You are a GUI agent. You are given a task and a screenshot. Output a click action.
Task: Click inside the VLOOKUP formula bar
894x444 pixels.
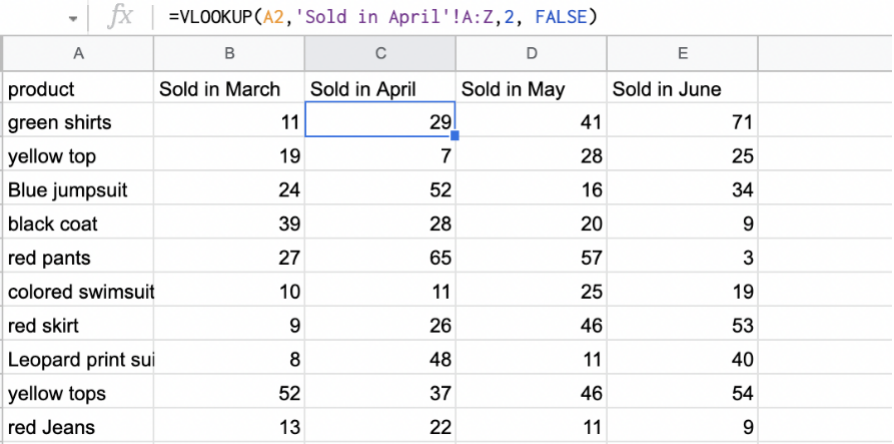point(400,18)
